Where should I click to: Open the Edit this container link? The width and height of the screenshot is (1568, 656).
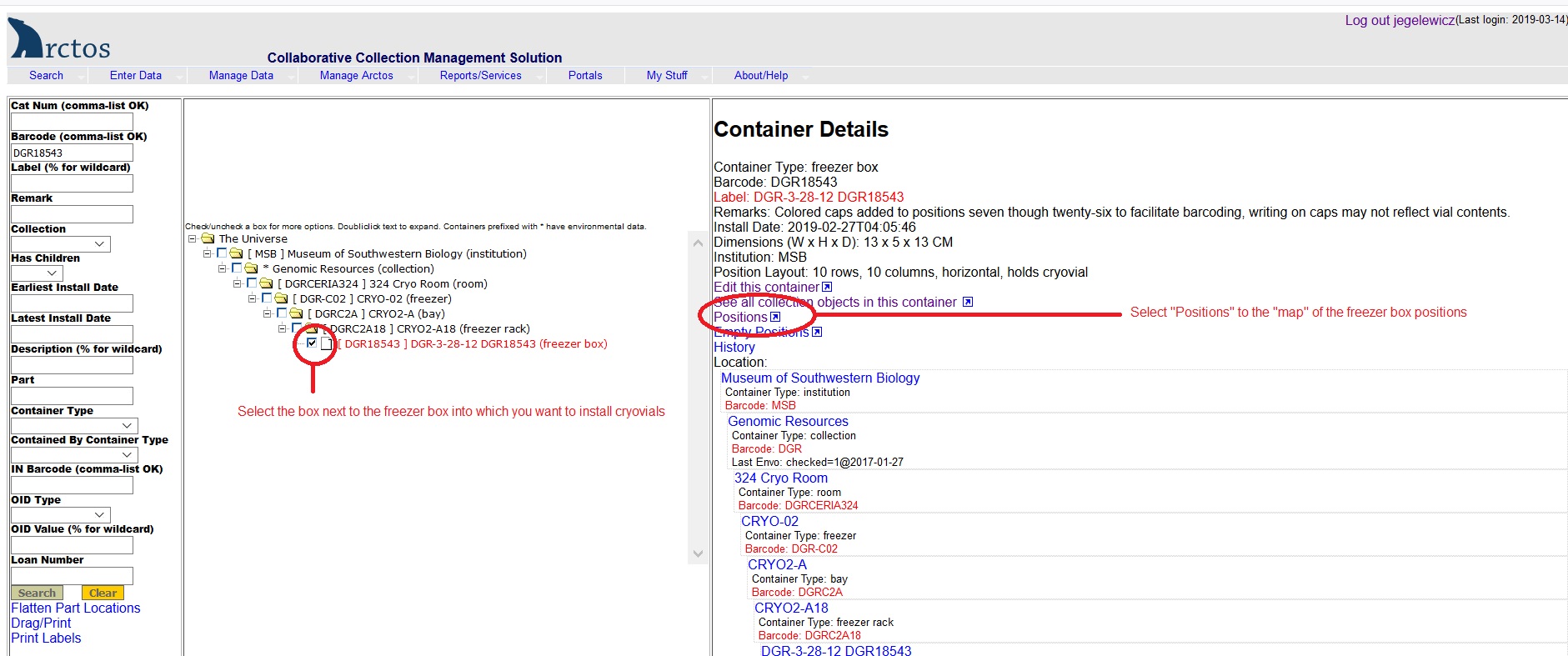coord(766,287)
